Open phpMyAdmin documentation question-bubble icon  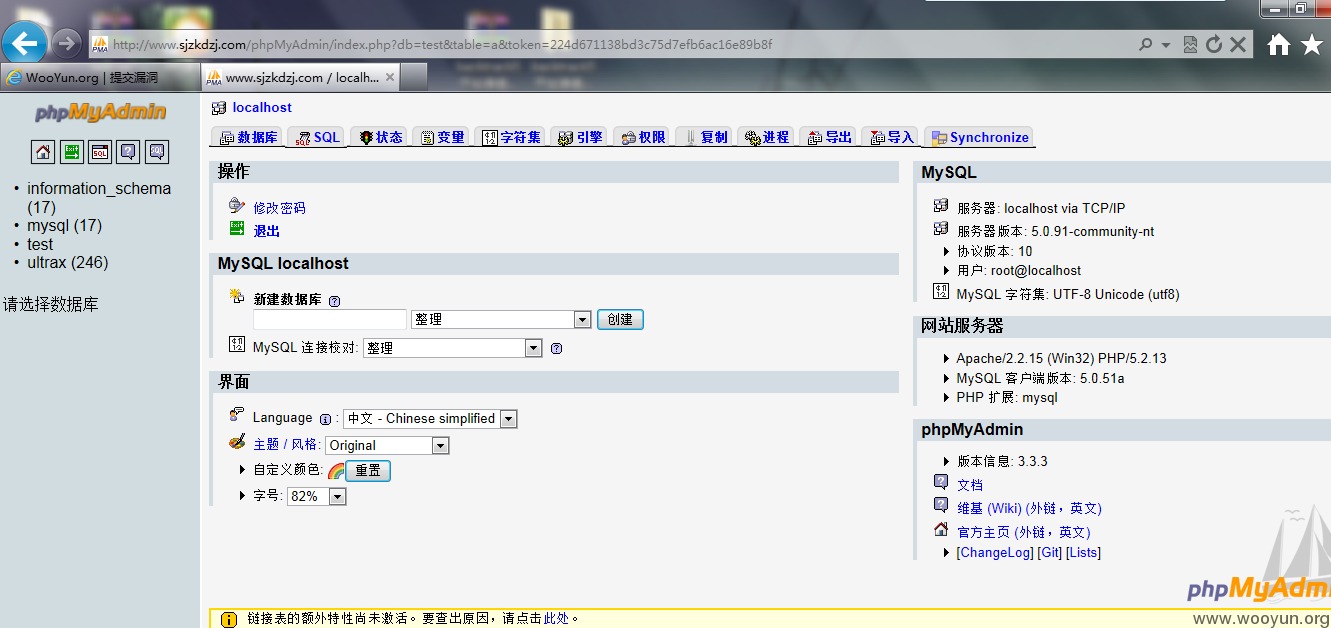128,152
